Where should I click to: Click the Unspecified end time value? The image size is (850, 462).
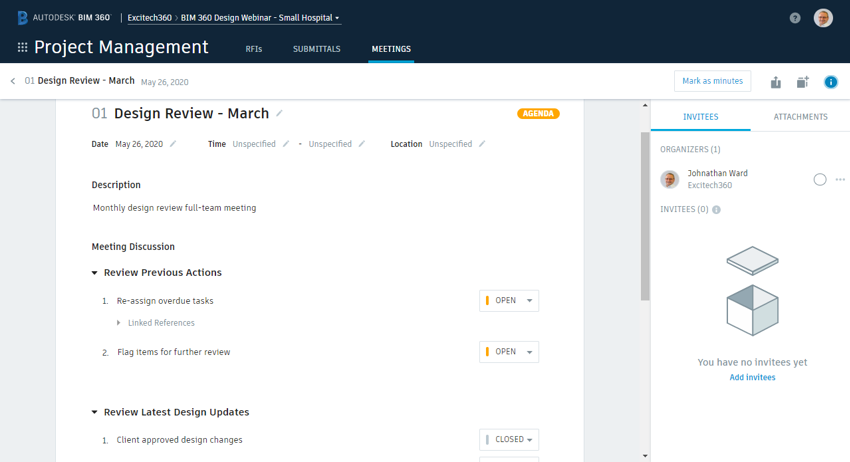click(330, 144)
